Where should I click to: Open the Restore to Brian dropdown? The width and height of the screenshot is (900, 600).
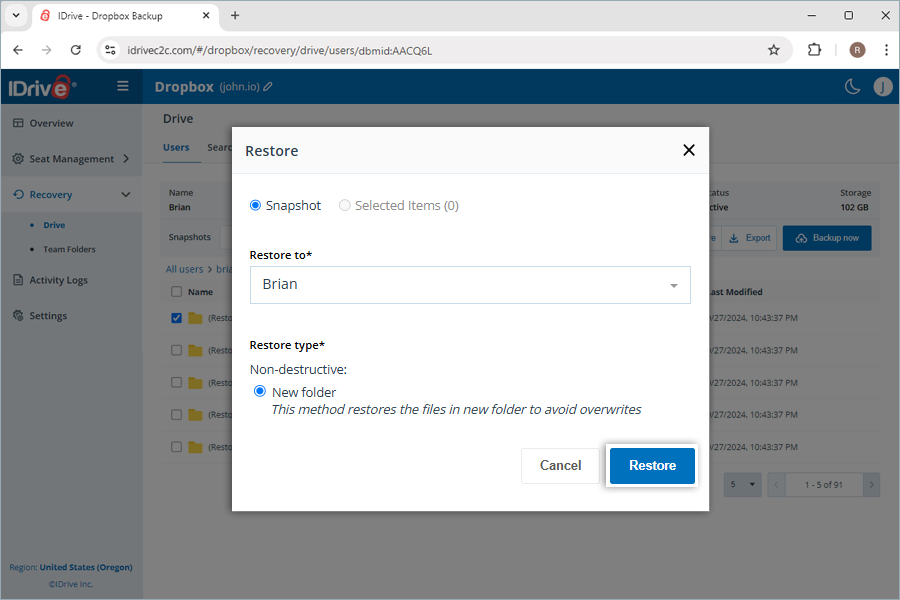[x=470, y=285]
